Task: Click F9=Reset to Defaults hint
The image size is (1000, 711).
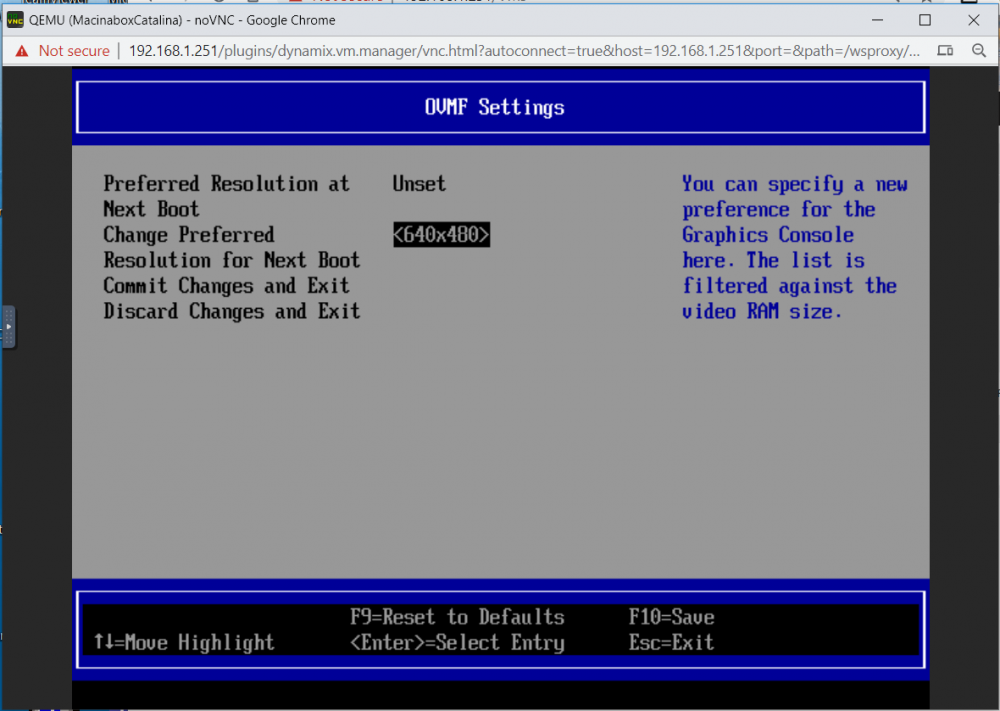Action: point(457,617)
